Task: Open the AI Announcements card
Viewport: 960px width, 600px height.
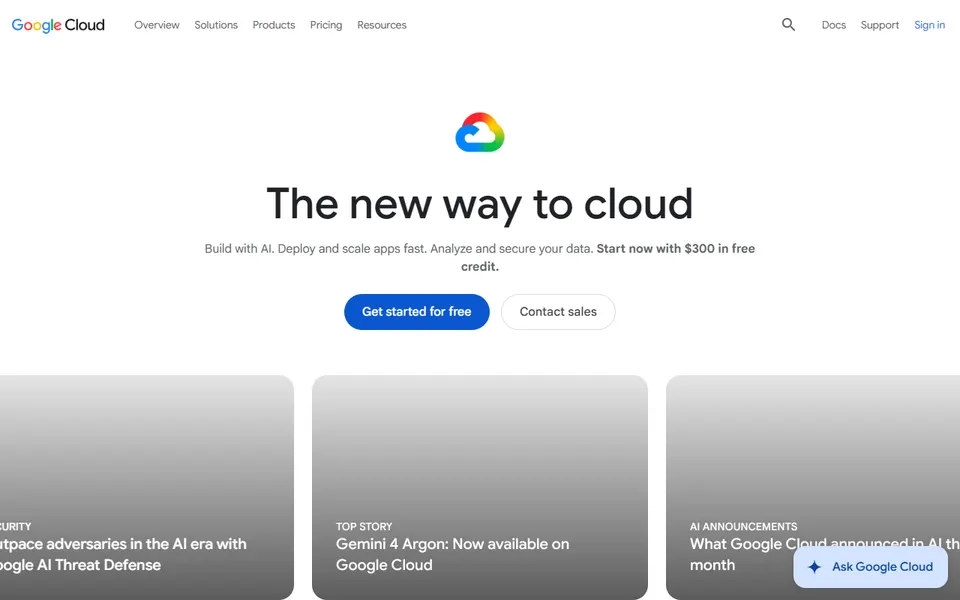Action: [813, 487]
